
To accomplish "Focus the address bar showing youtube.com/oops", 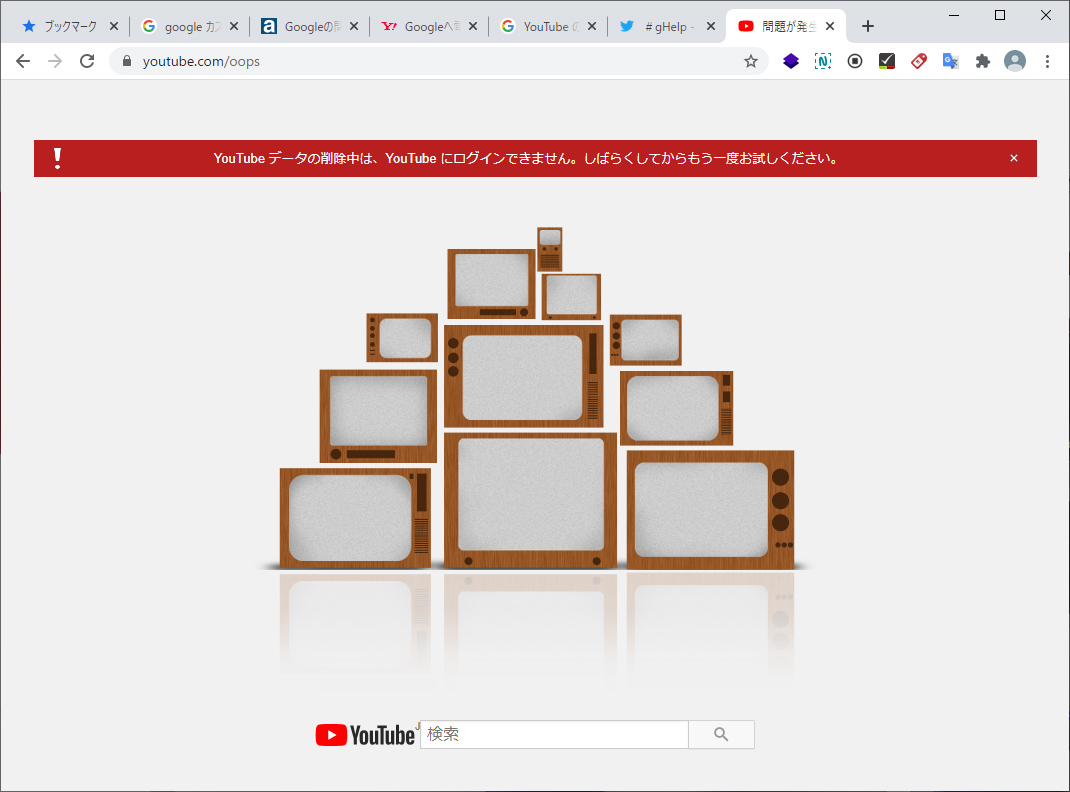I will [x=437, y=61].
